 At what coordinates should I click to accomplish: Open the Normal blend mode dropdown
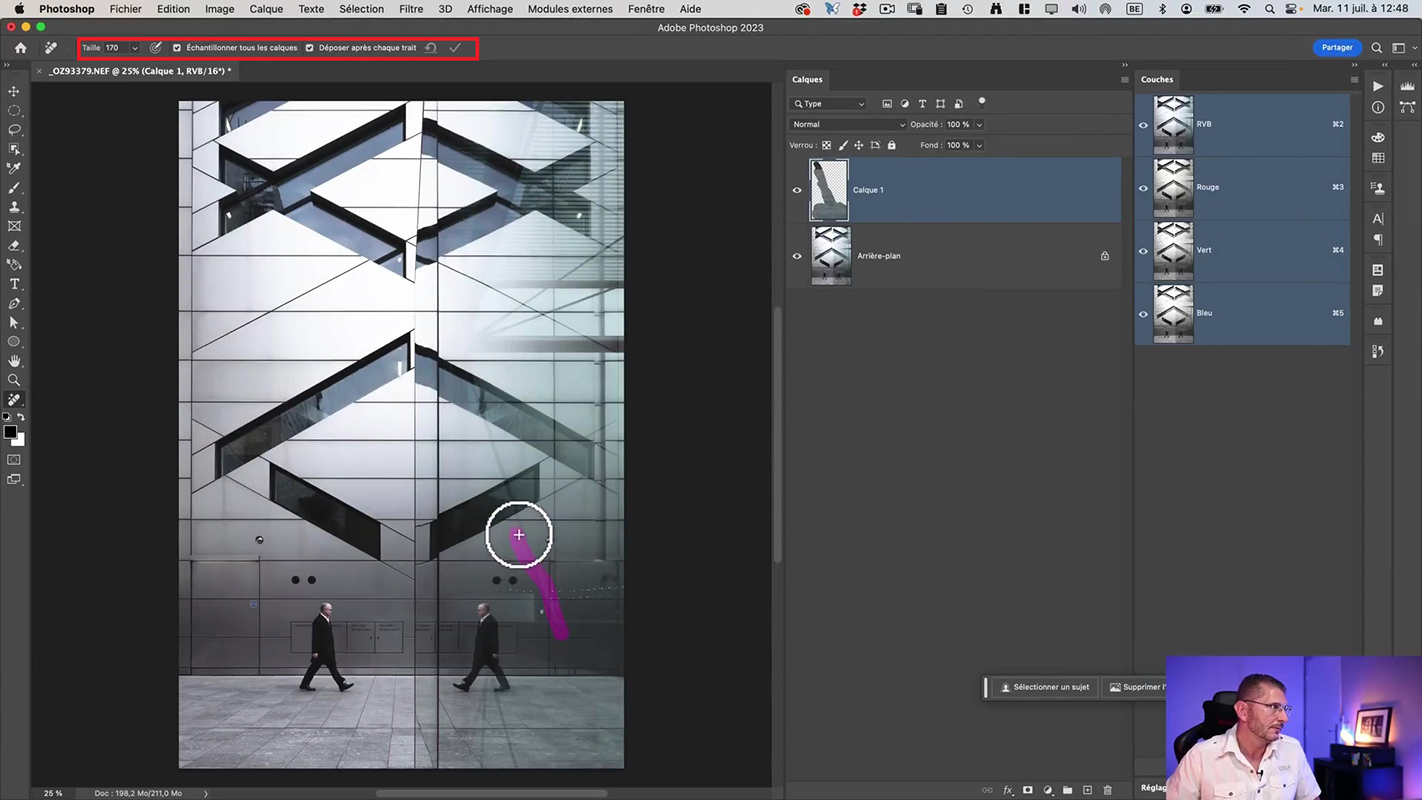coord(847,125)
